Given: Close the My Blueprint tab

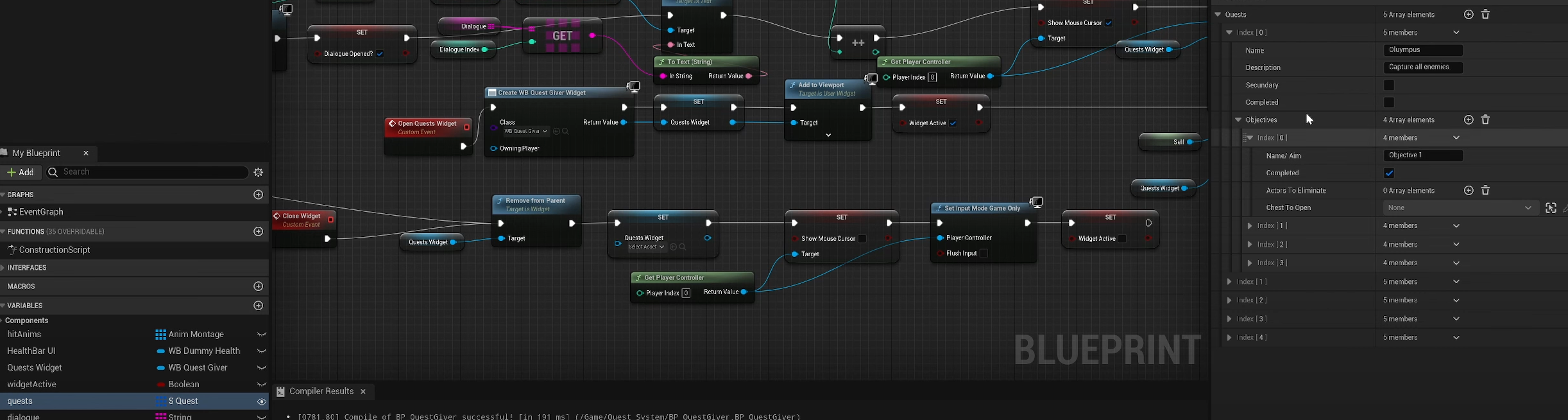Looking at the screenshot, I should pyautogui.click(x=87, y=153).
